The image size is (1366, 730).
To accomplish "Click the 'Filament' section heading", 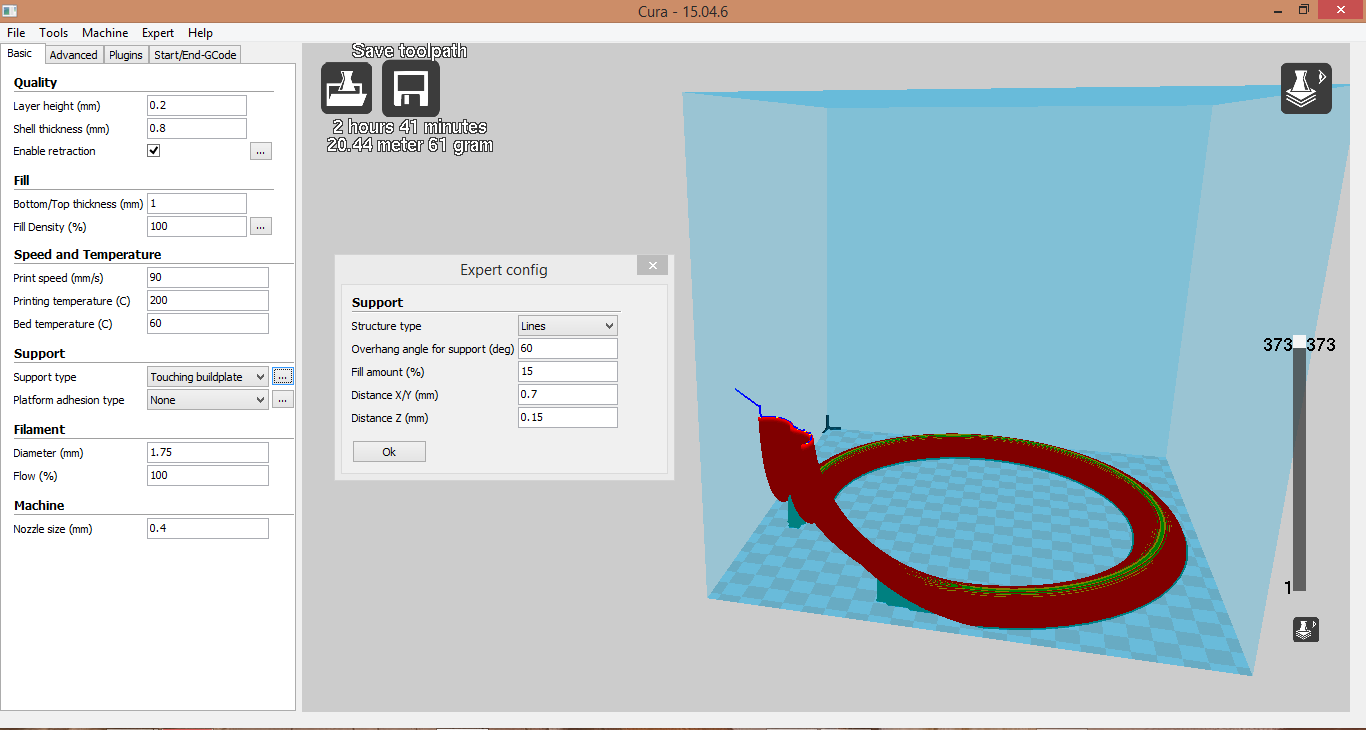I will 39,430.
